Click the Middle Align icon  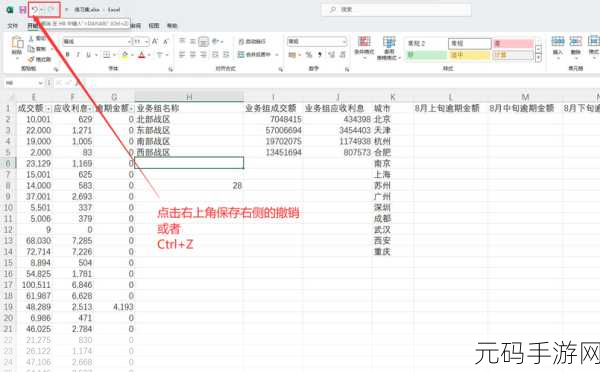(x=193, y=41)
